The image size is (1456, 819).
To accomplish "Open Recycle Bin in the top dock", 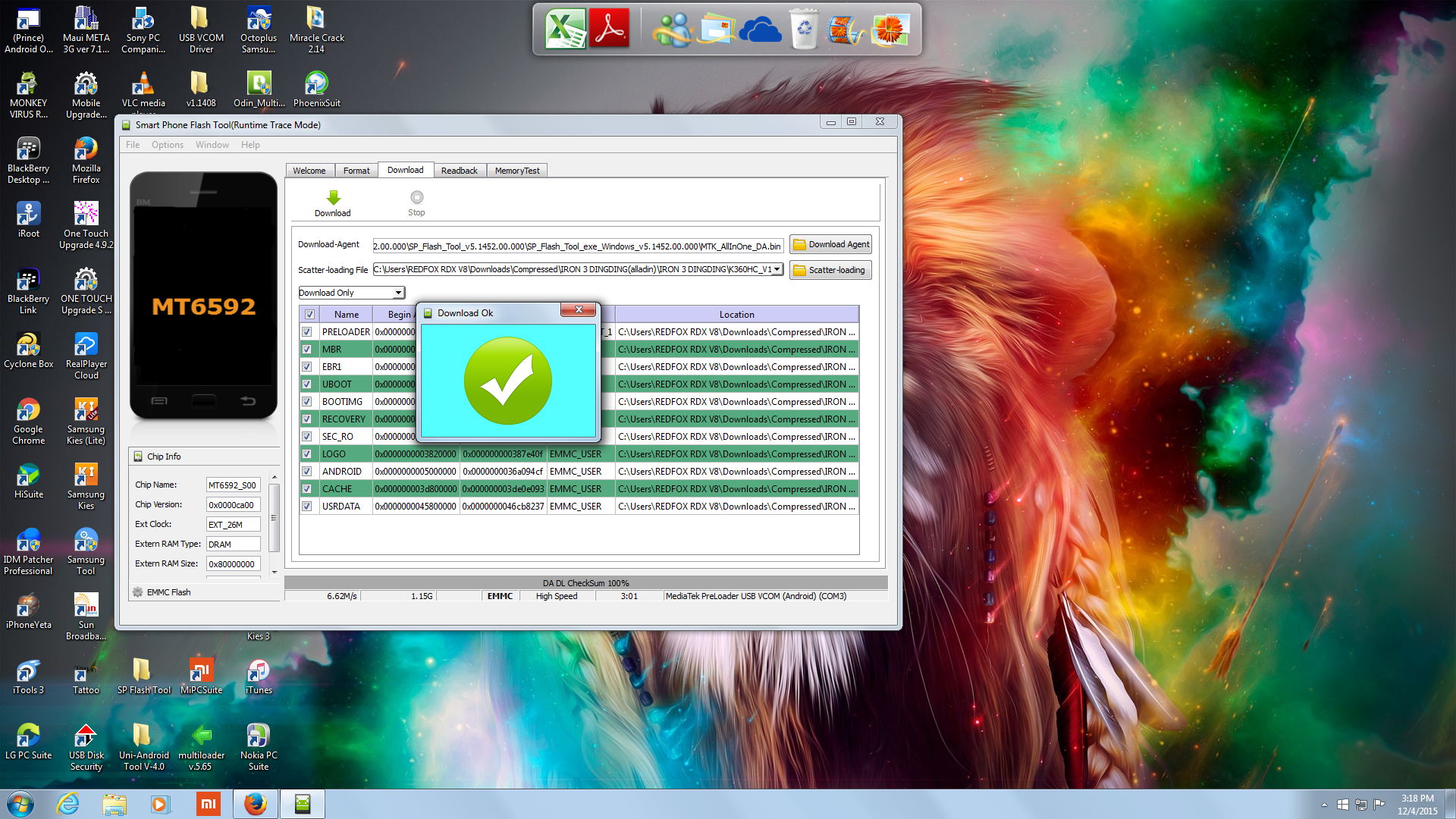I will pos(804,29).
